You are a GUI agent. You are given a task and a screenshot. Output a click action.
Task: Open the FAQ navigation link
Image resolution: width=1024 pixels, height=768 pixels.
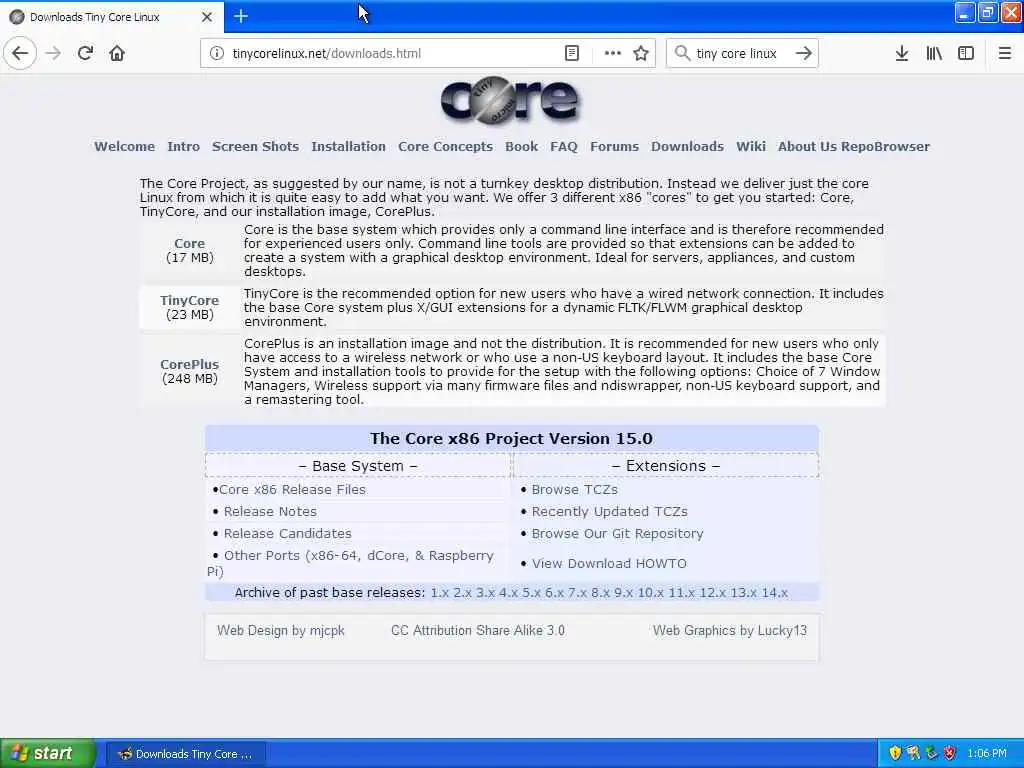click(x=564, y=147)
